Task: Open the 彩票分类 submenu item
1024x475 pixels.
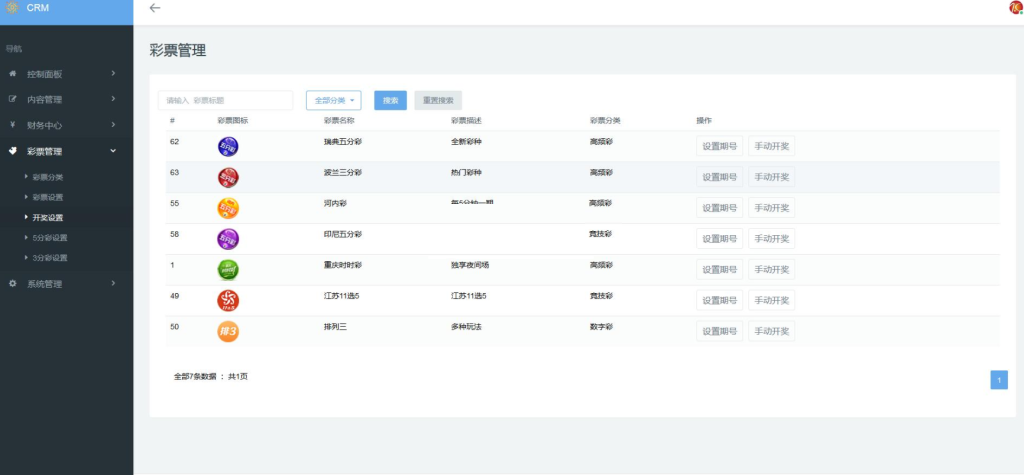Action: click(48, 177)
